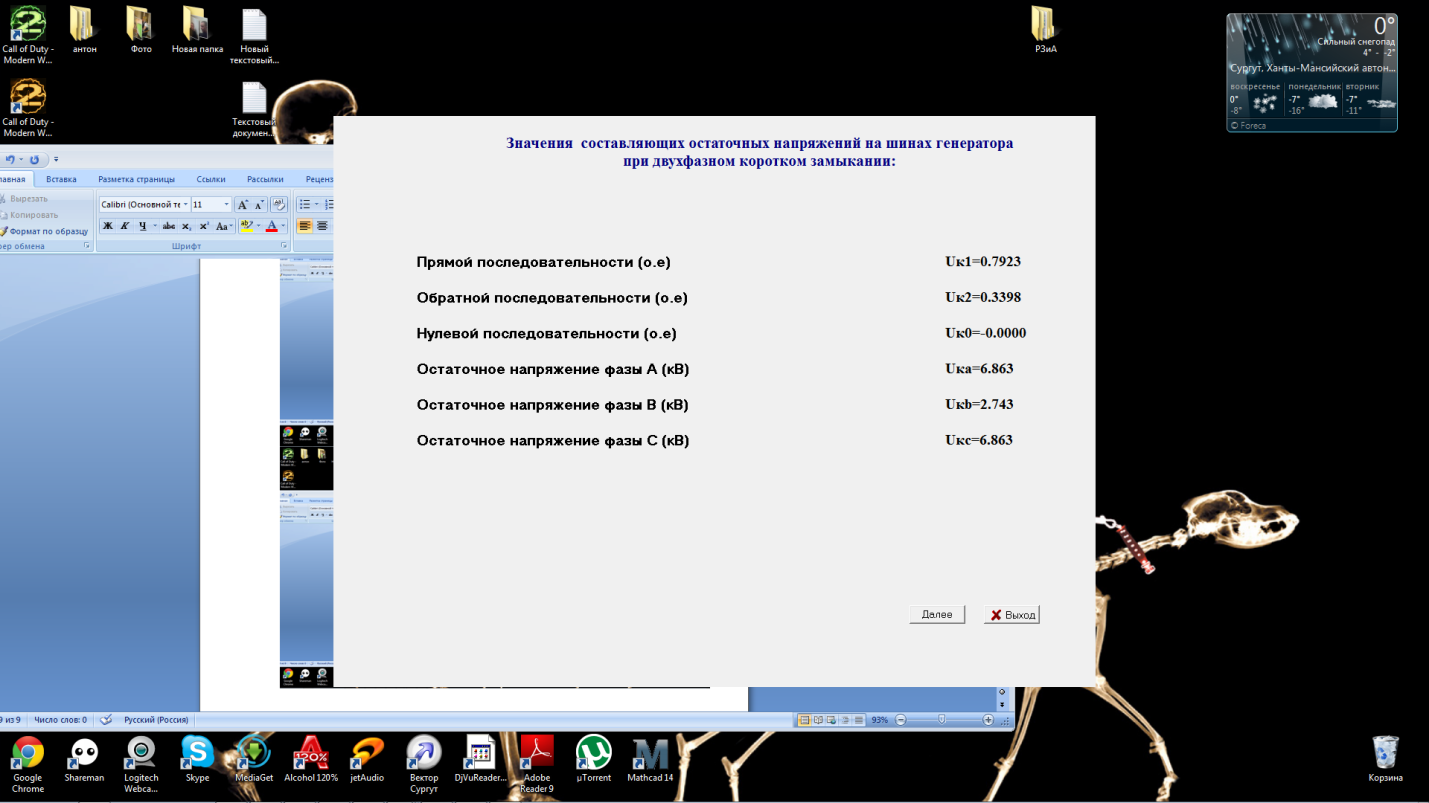The height and width of the screenshot is (803, 1429).
Task: Open the Шрифт group dialog launcher
Action: [284, 246]
